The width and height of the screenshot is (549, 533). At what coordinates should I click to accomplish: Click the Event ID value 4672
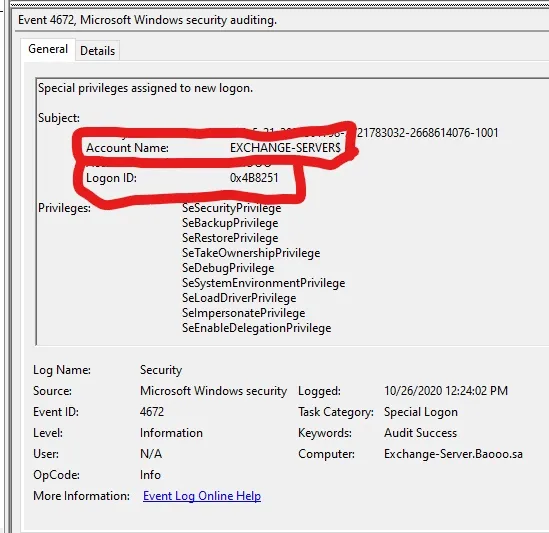(152, 411)
